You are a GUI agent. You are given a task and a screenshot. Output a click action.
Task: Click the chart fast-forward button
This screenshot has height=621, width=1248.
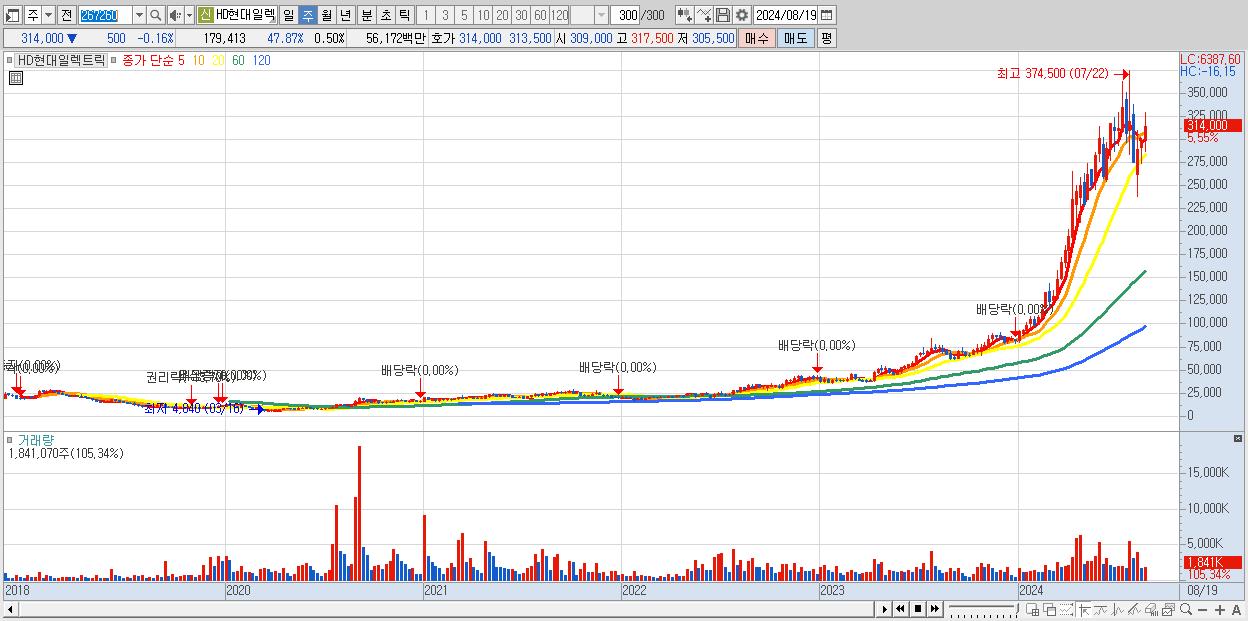point(933,609)
